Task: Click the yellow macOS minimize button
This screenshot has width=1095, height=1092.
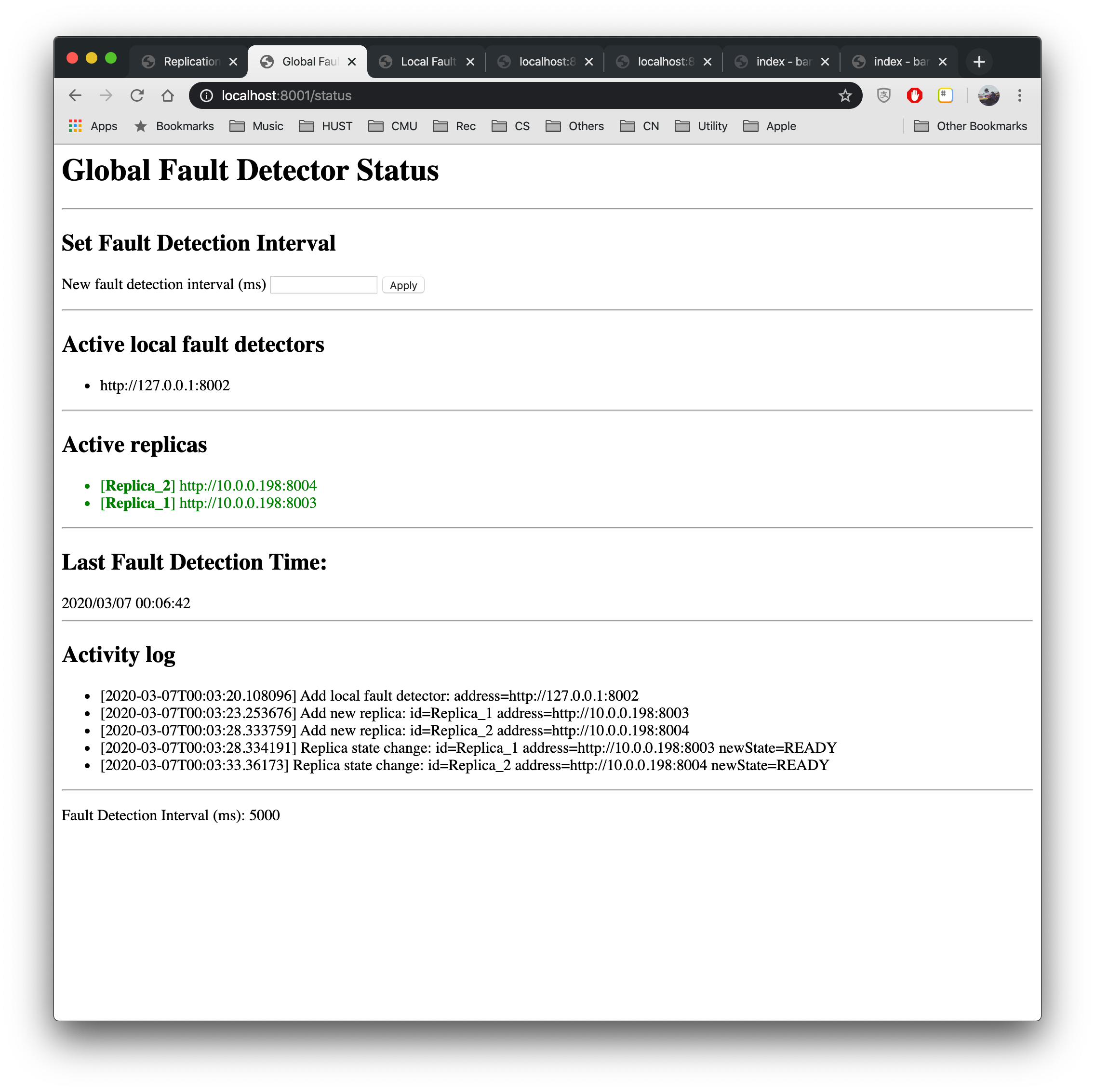Action: pyautogui.click(x=91, y=58)
